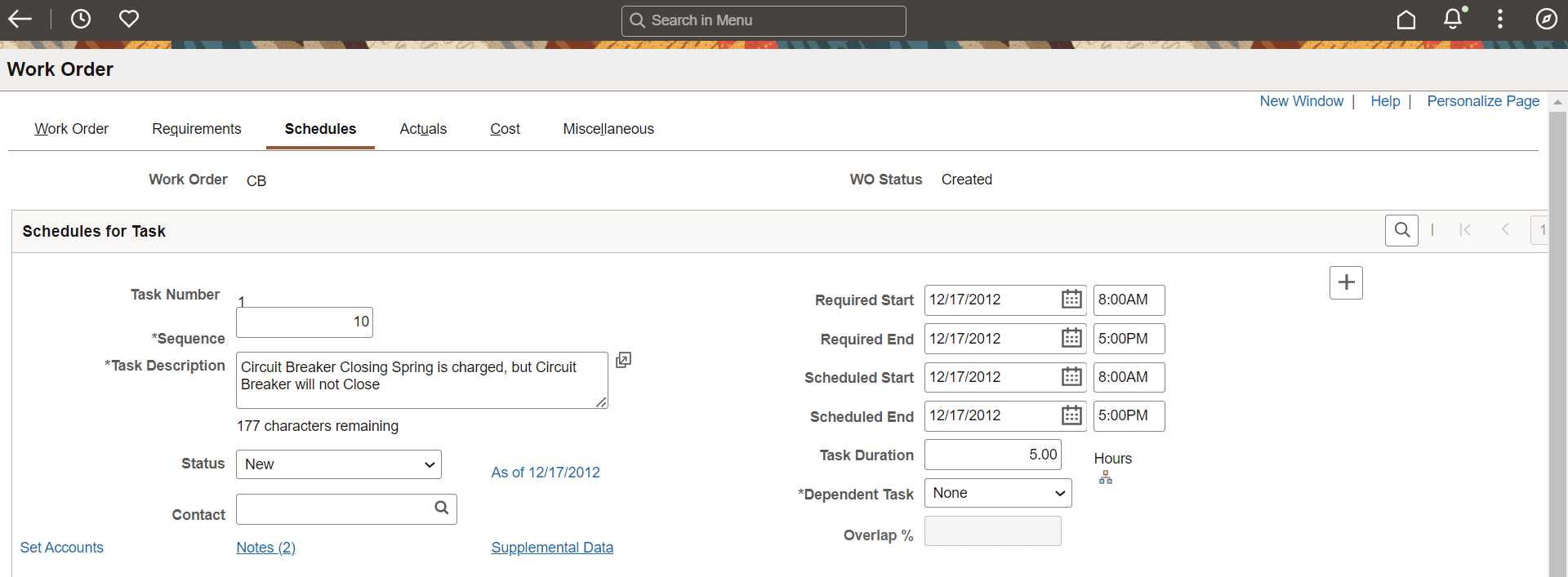Open the Cost tab
Image resolution: width=1568 pixels, height=577 pixels.
pos(505,129)
